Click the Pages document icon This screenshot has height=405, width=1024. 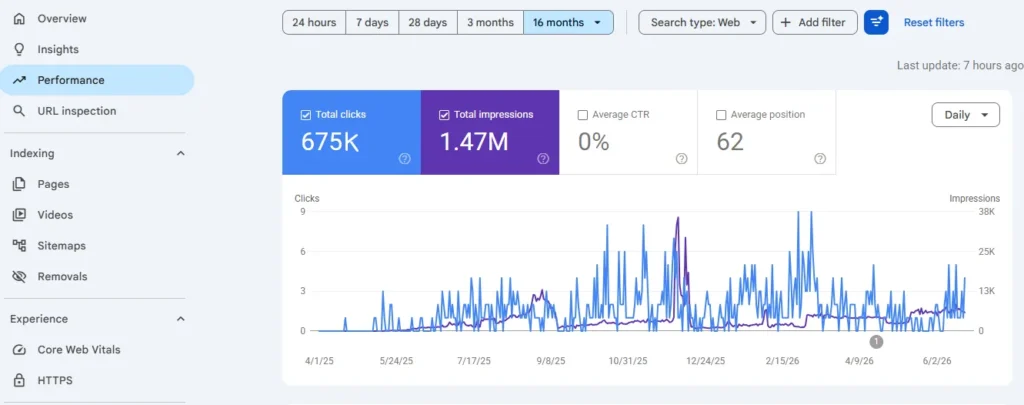(x=19, y=184)
